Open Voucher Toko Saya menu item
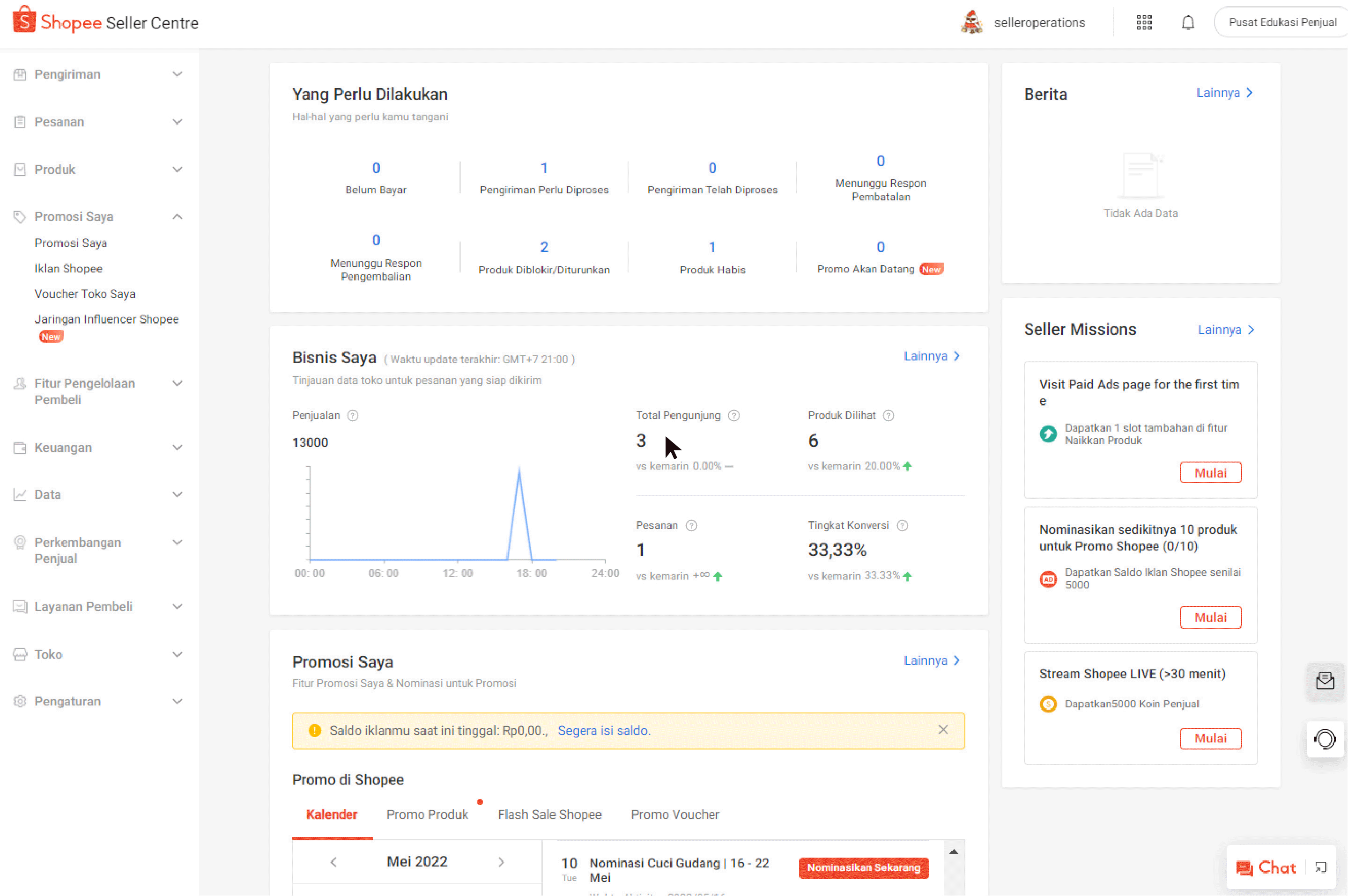This screenshot has width=1348, height=896. tap(85, 294)
